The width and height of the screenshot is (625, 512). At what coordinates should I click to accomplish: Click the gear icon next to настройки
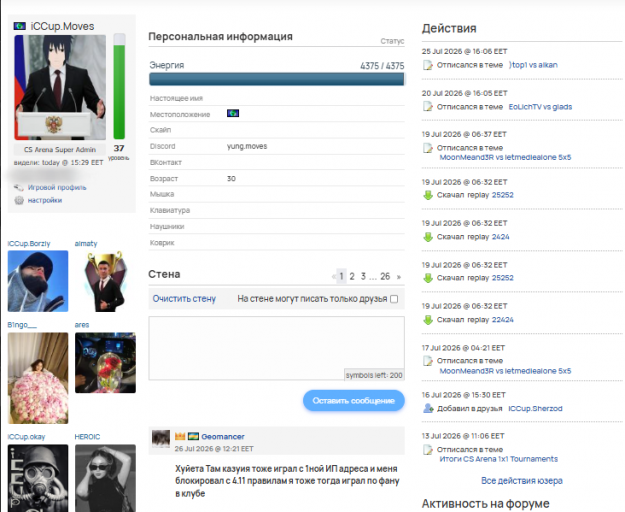(x=19, y=200)
